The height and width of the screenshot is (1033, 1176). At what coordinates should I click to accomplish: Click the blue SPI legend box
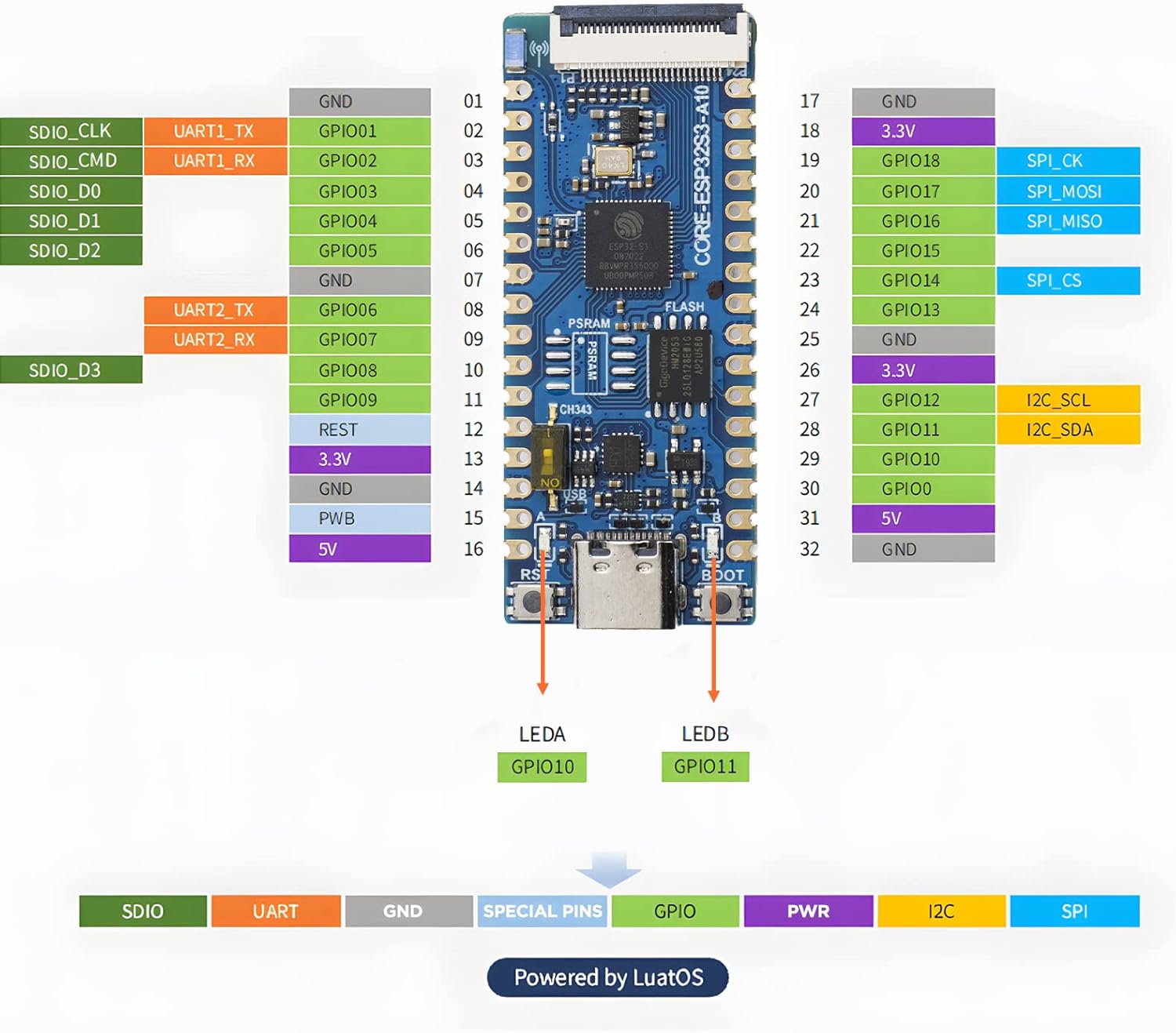1075,911
